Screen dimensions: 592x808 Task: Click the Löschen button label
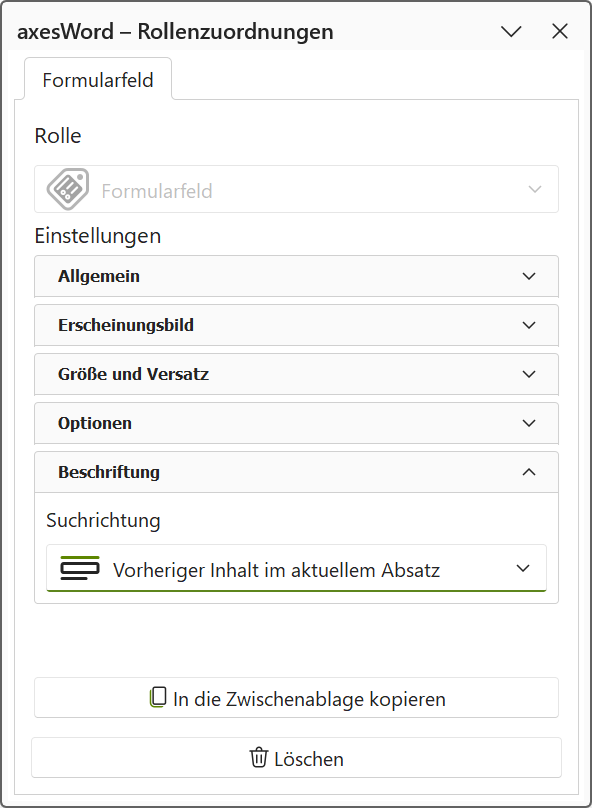309,759
